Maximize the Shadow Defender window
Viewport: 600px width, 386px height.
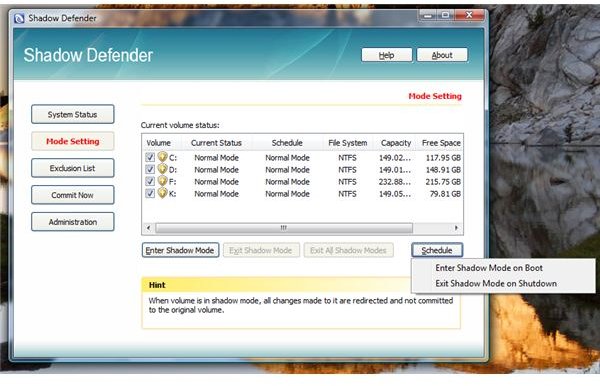coord(445,15)
